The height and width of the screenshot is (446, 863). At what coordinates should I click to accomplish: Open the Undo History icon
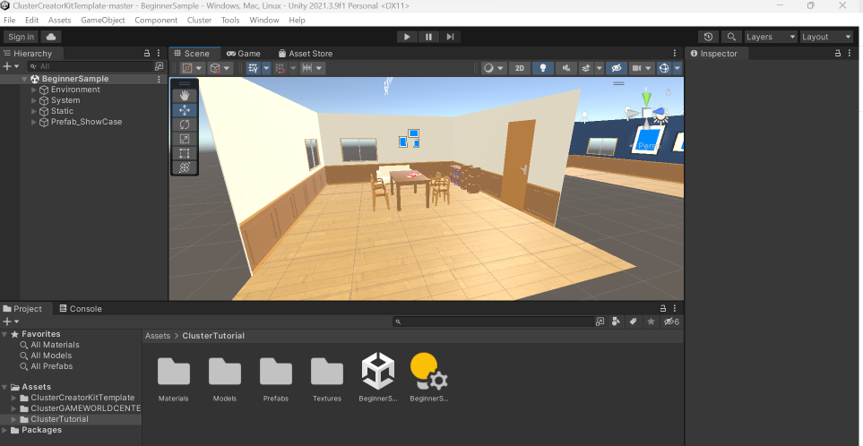tap(708, 37)
